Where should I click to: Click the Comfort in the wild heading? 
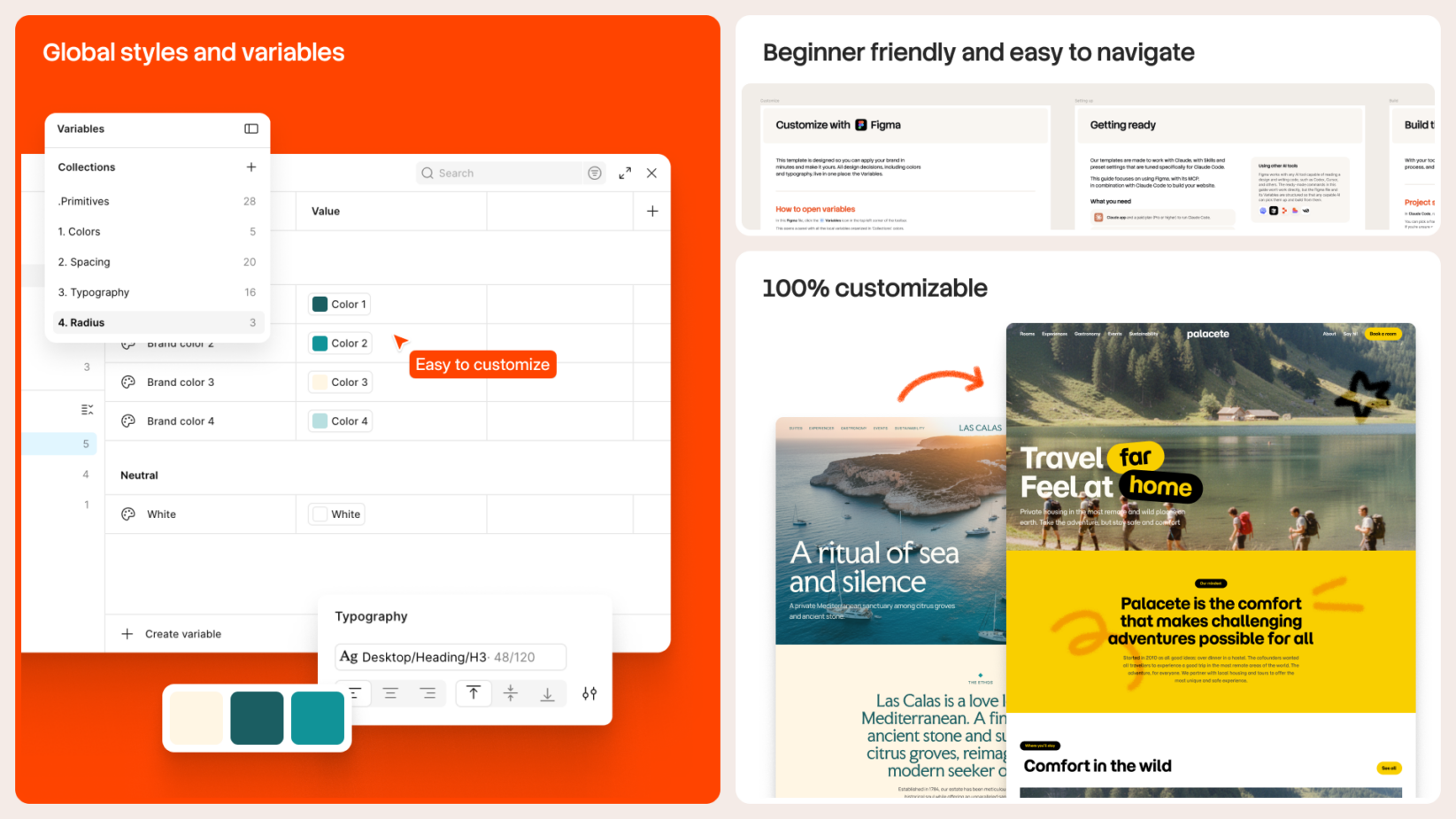coord(1098,766)
